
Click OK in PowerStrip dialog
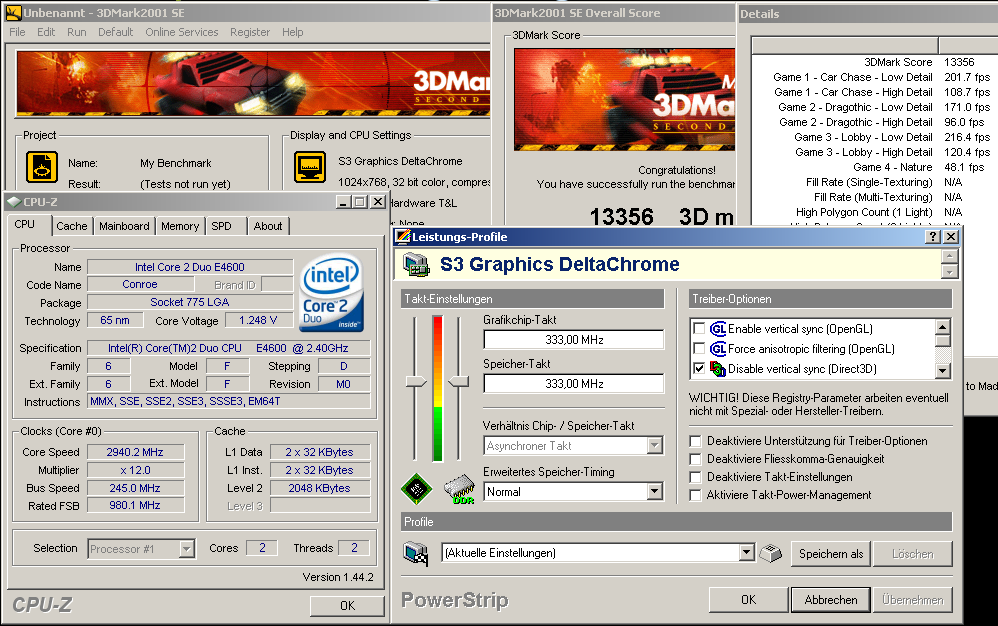748,599
